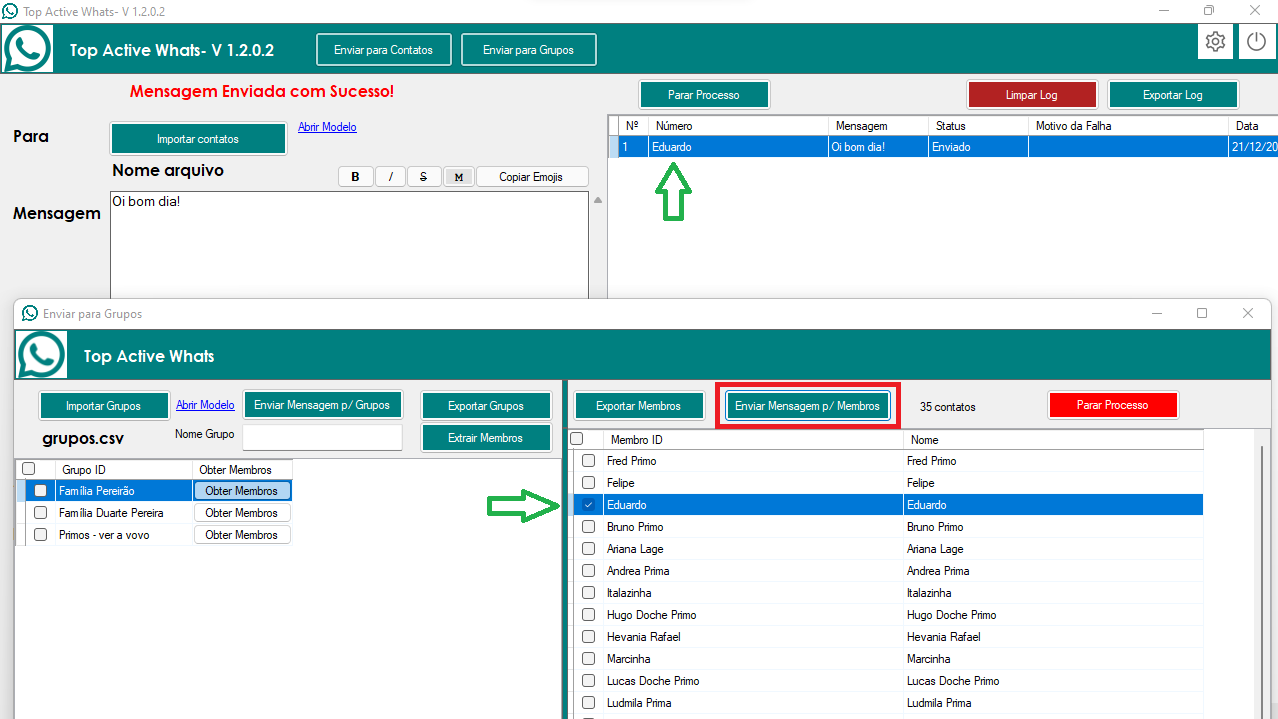Image resolution: width=1278 pixels, height=719 pixels.
Task: Click Exportar Log button
Action: coord(1173,95)
